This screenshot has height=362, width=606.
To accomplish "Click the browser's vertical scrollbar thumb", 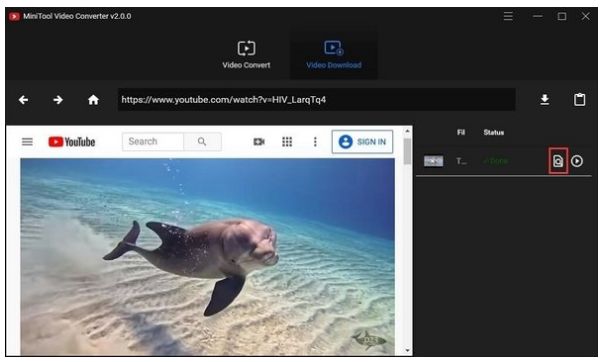I will (407, 151).
